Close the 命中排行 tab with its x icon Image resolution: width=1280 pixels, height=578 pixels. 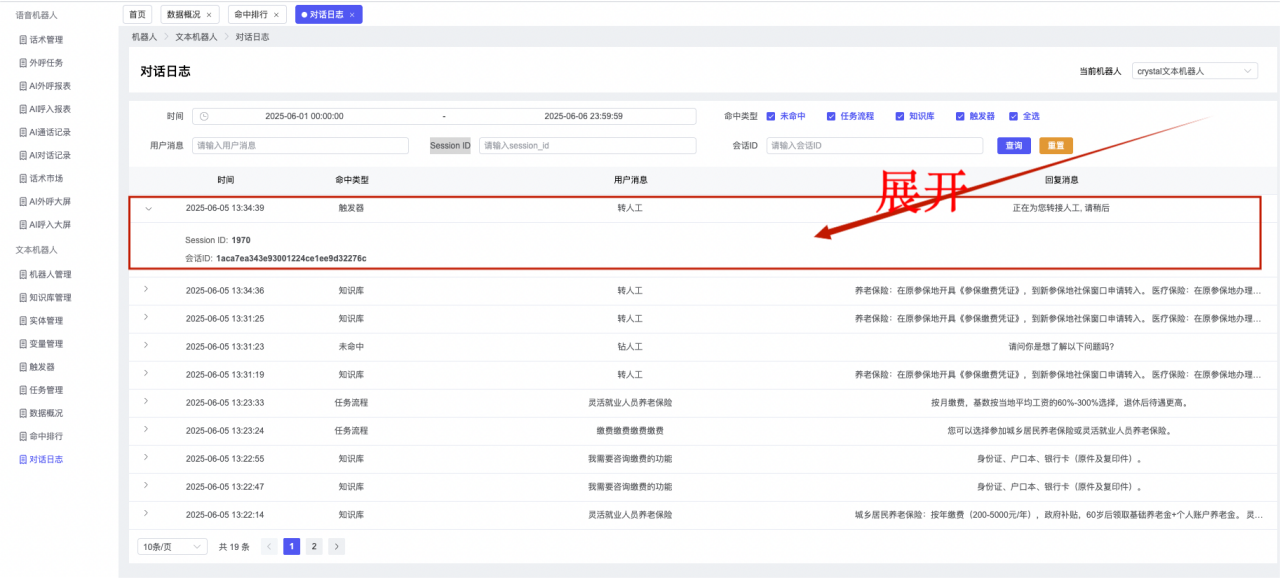274,15
